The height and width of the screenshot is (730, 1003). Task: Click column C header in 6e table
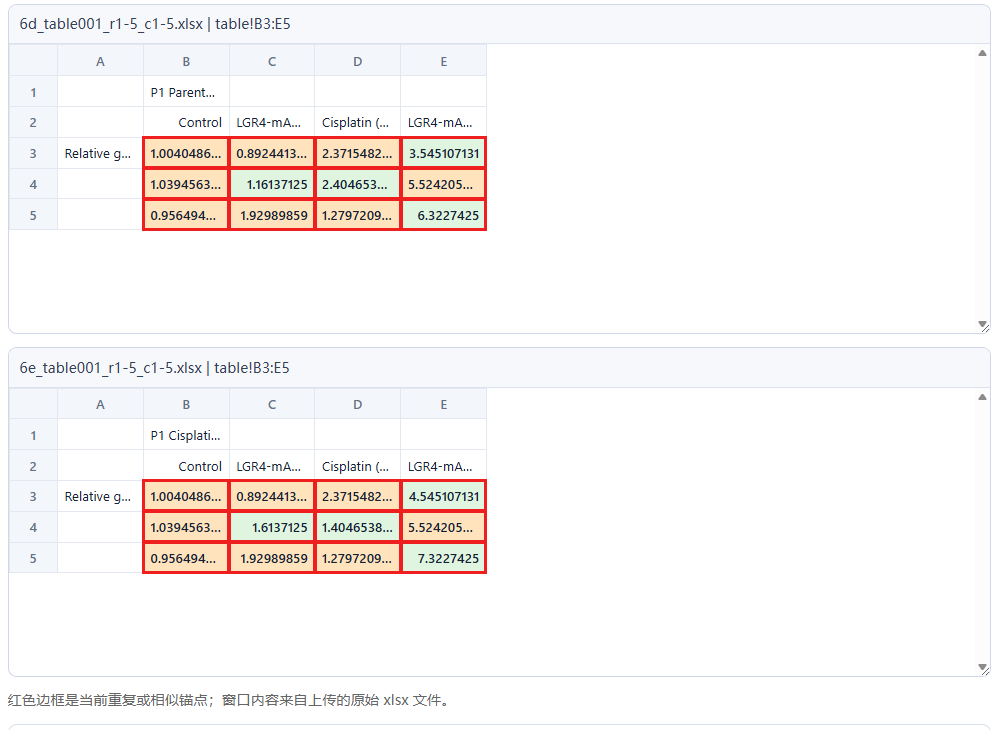[x=272, y=404]
